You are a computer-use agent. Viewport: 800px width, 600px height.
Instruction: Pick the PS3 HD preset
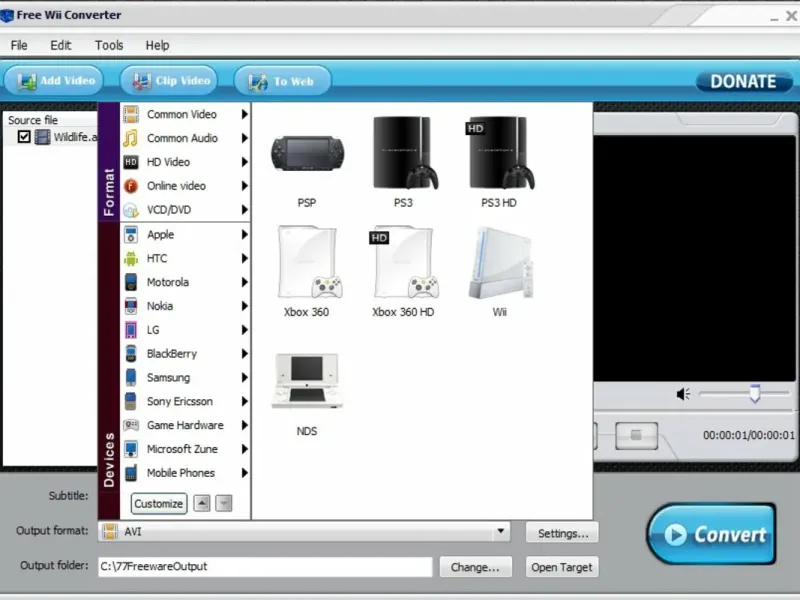tap(499, 163)
